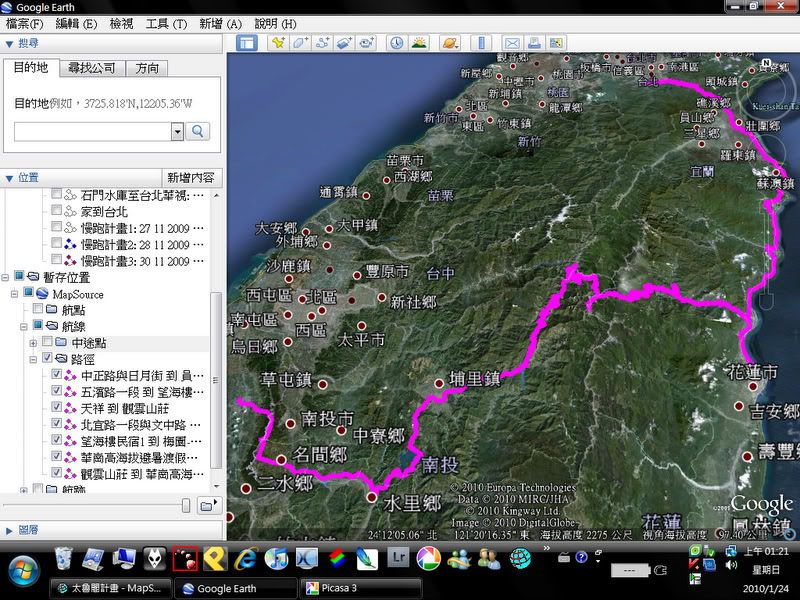Collapse the 位置 panel triangle
The width and height of the screenshot is (800, 600).
pyautogui.click(x=9, y=178)
